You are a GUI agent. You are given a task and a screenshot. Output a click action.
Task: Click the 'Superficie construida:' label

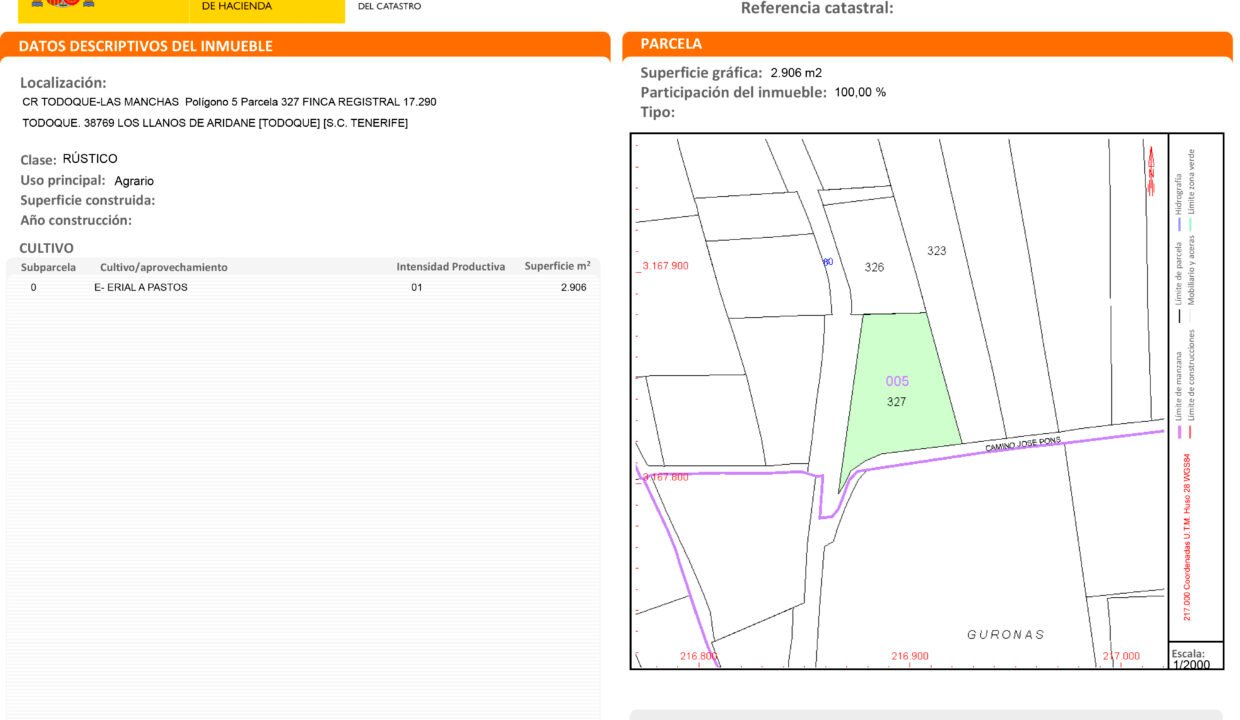coord(88,200)
